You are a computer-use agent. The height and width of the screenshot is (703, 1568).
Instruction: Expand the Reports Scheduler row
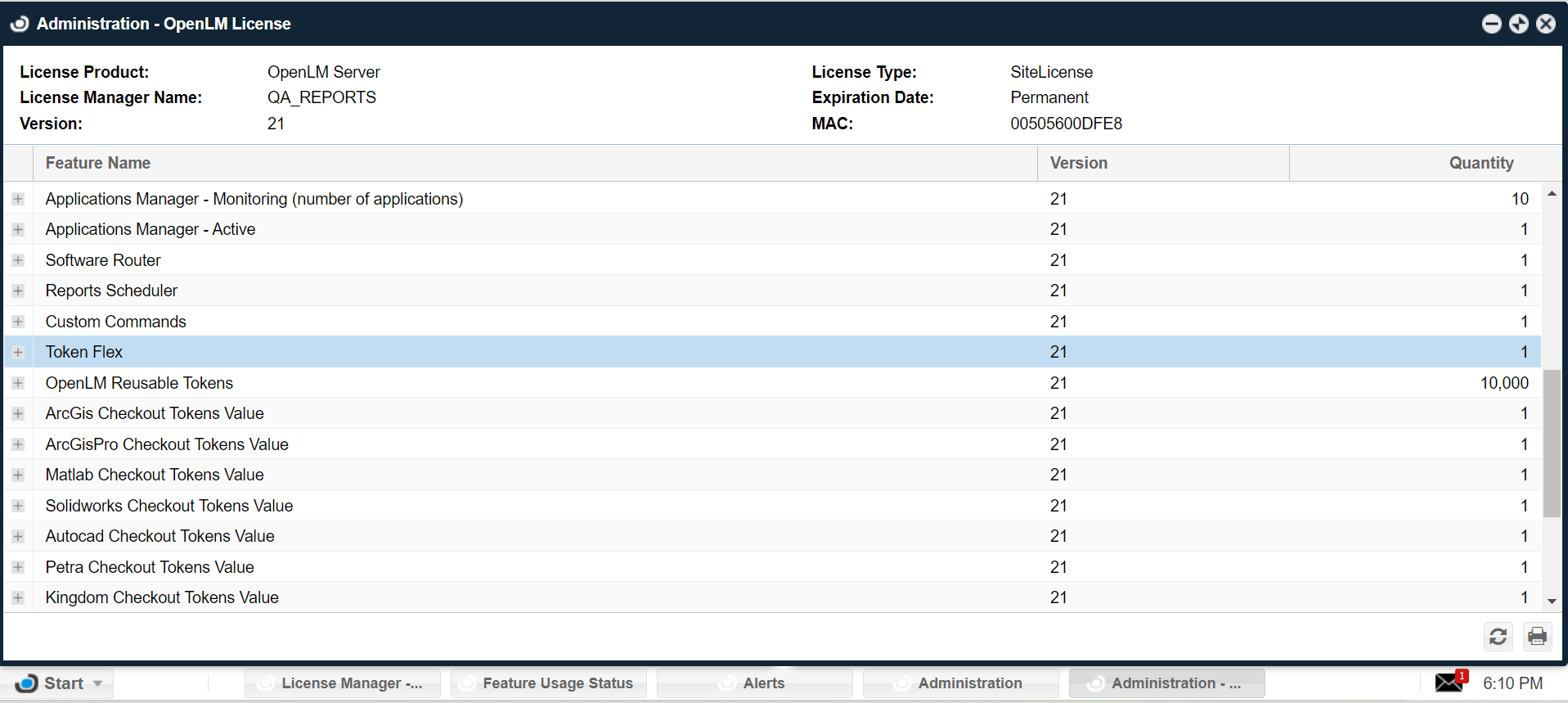pos(18,291)
